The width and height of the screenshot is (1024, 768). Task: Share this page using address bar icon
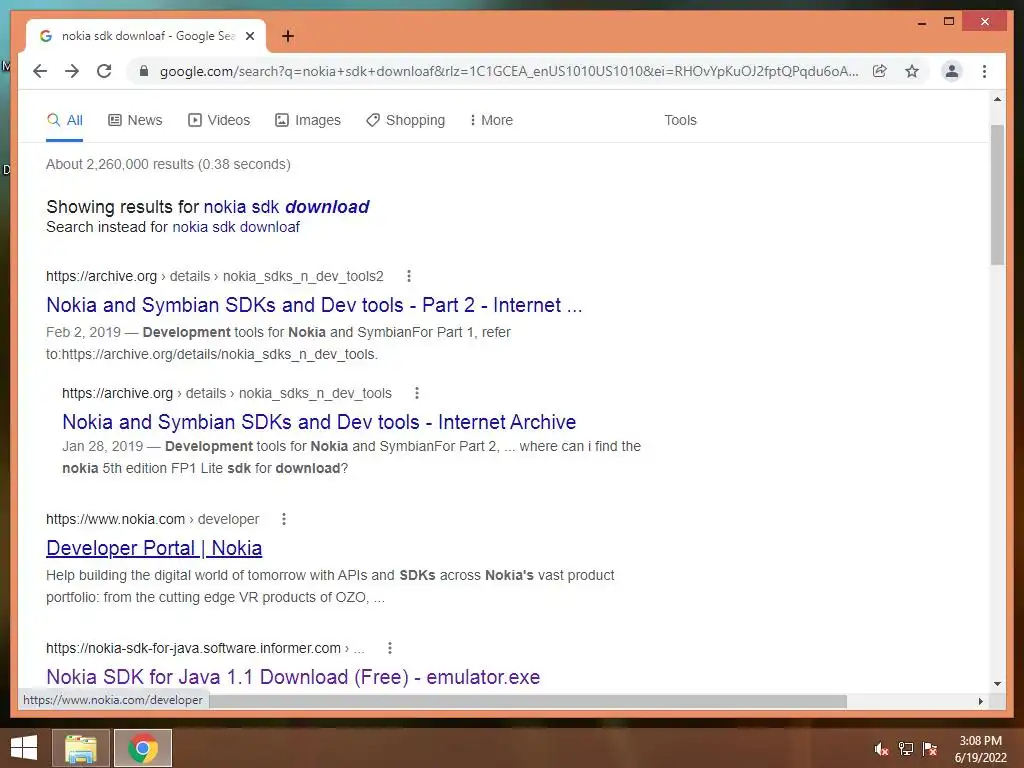880,71
